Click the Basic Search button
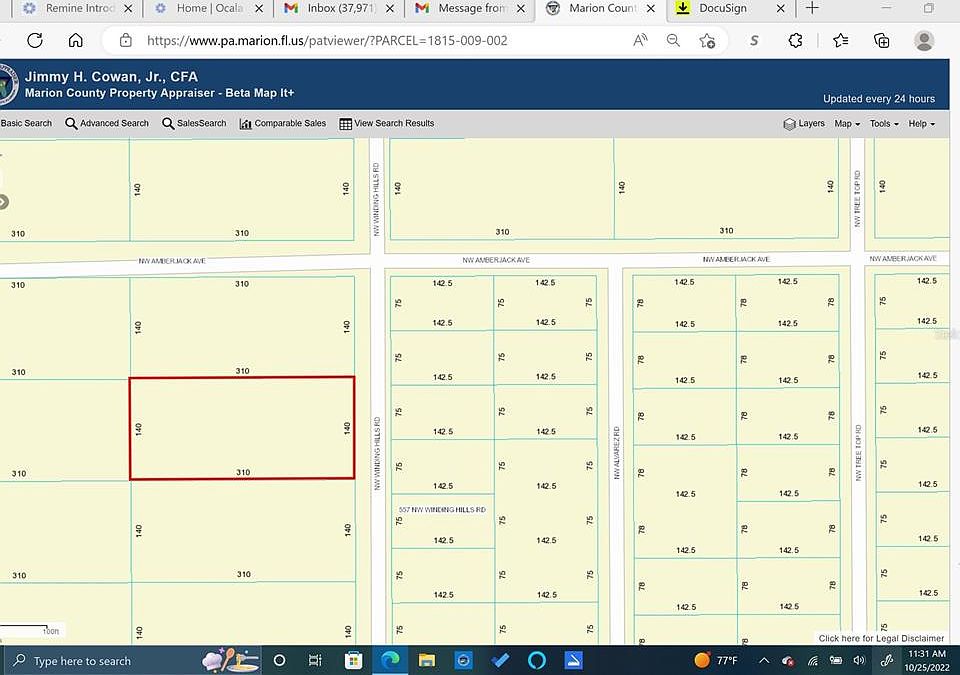Screen dimensions: 960x675 [26, 123]
